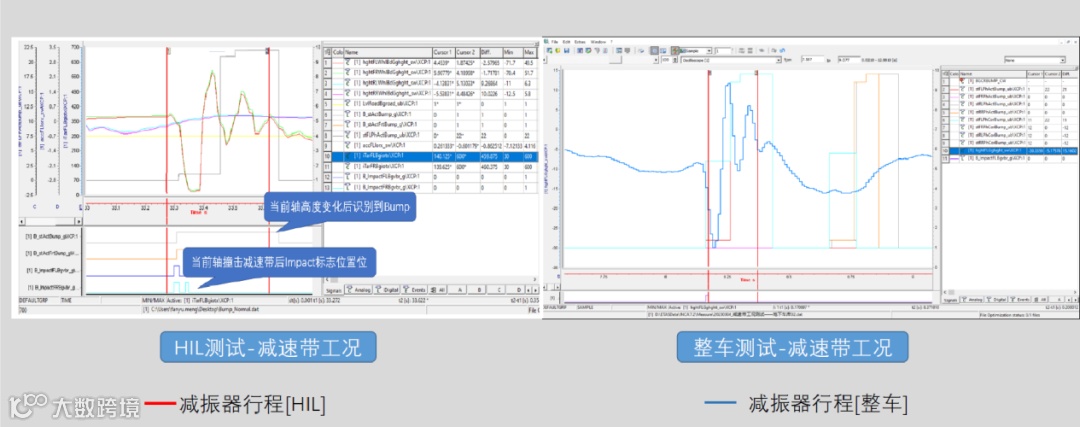Click the first toolbar icon left of Open
The height and width of the screenshot is (427, 1080).
549,51
